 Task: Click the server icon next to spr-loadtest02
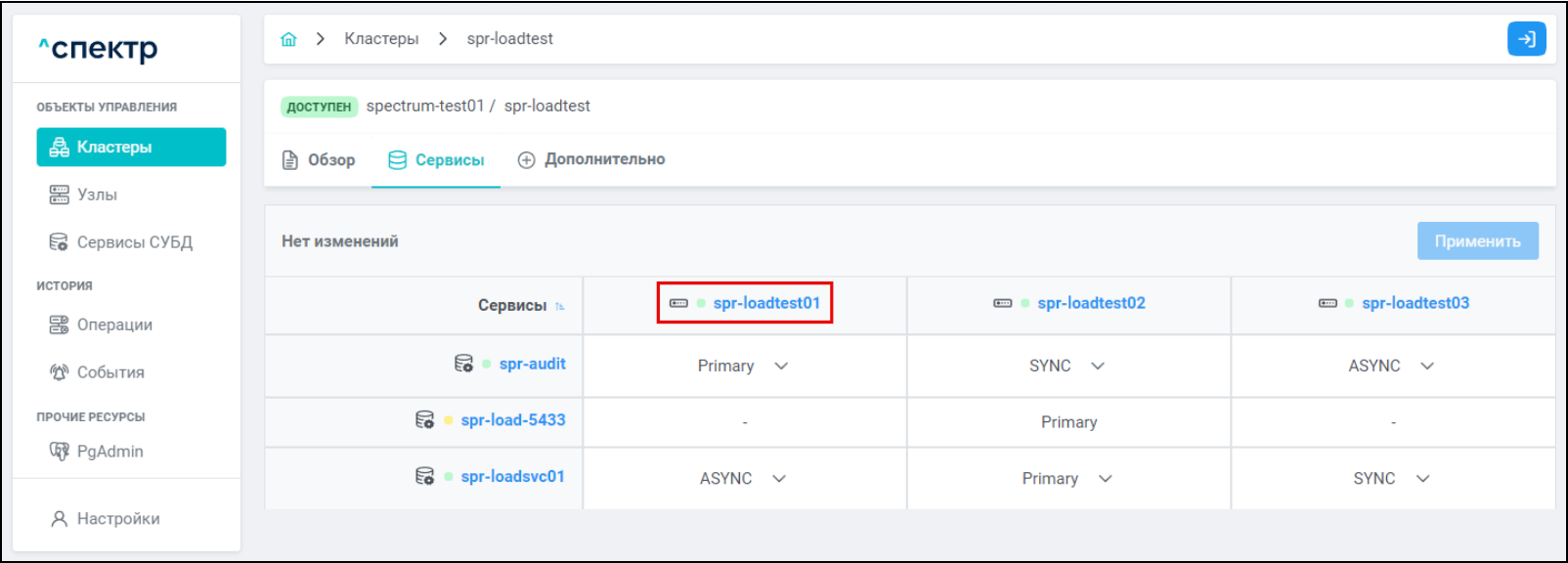click(x=1002, y=303)
